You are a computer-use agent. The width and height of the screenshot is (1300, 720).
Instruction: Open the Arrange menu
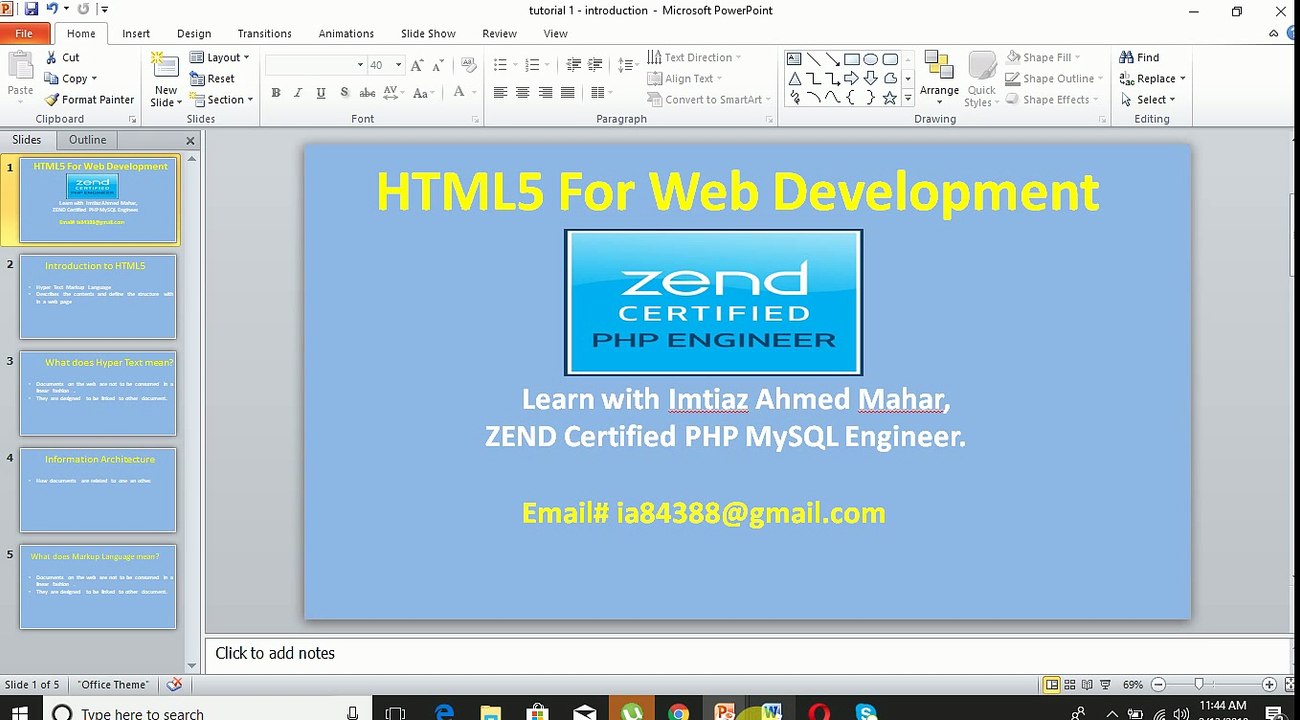tap(939, 79)
